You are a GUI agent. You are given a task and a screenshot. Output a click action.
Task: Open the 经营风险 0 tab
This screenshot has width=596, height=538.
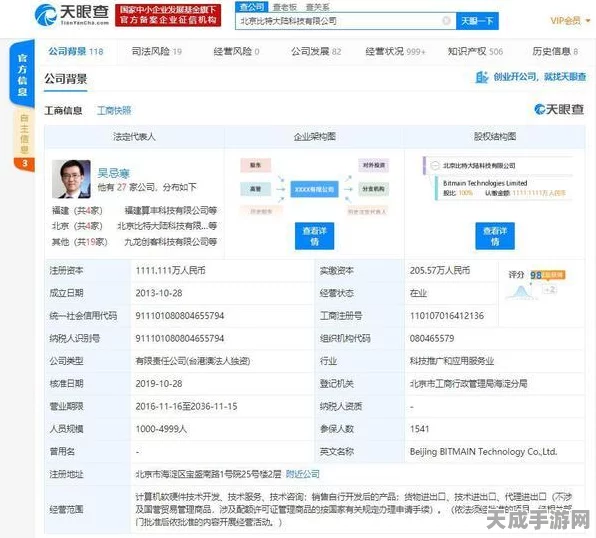click(x=236, y=51)
